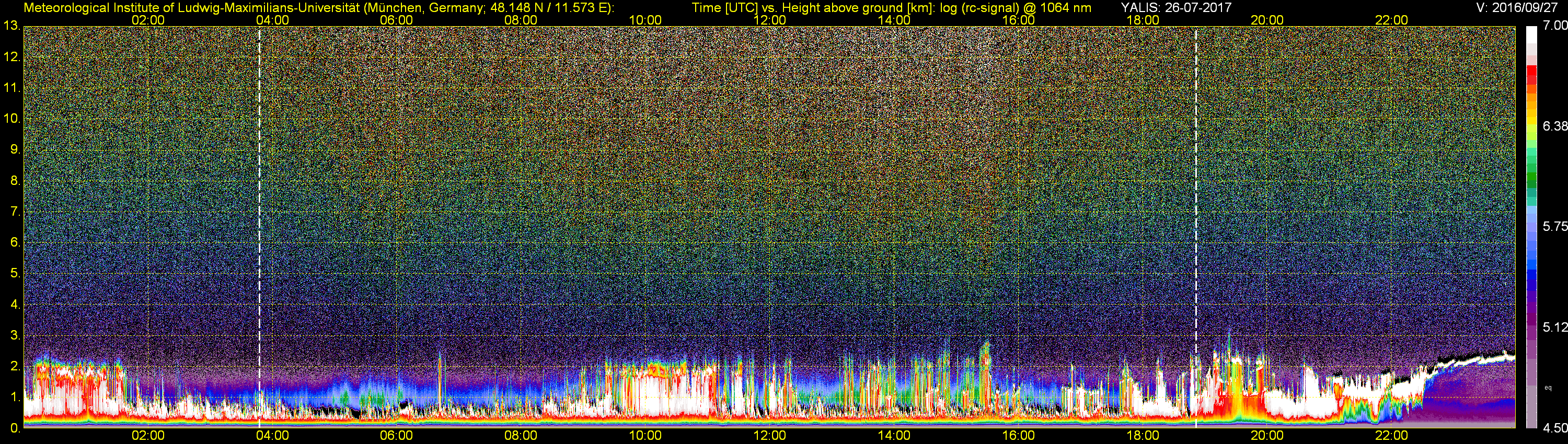Click the 11 km height axis label

tap(11, 88)
